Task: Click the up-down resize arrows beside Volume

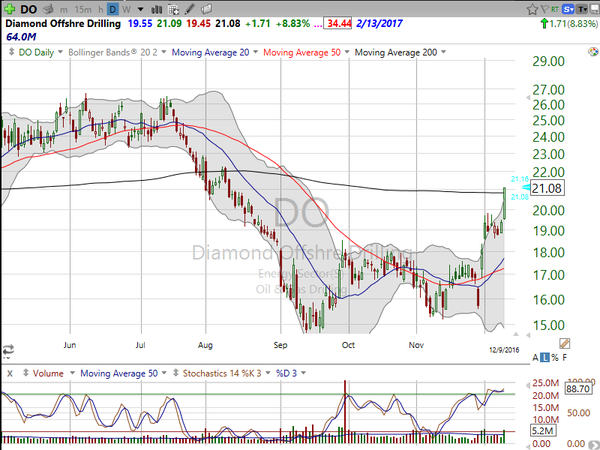Action: coord(26,373)
